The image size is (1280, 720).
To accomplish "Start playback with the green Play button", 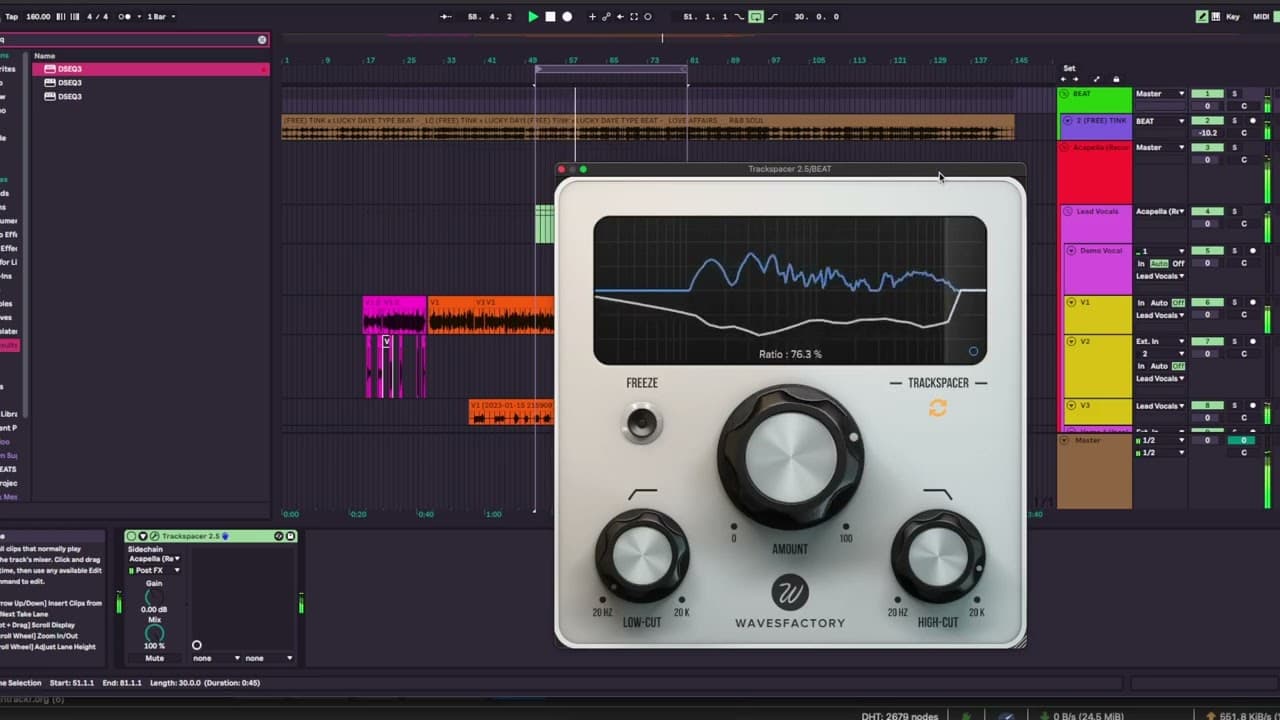I will [x=533, y=17].
